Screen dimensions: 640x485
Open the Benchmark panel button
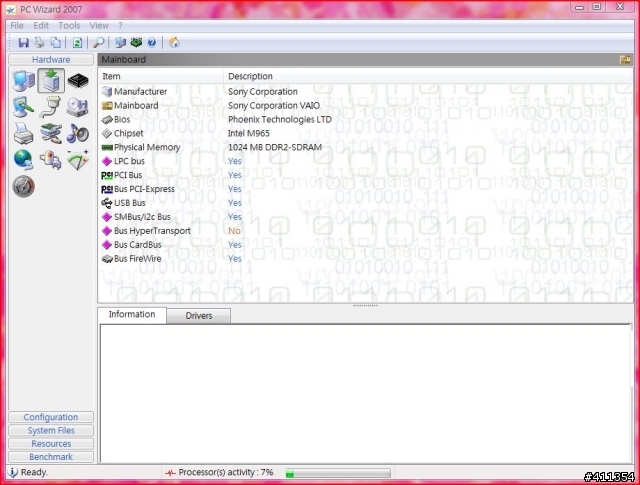pyautogui.click(x=51, y=457)
